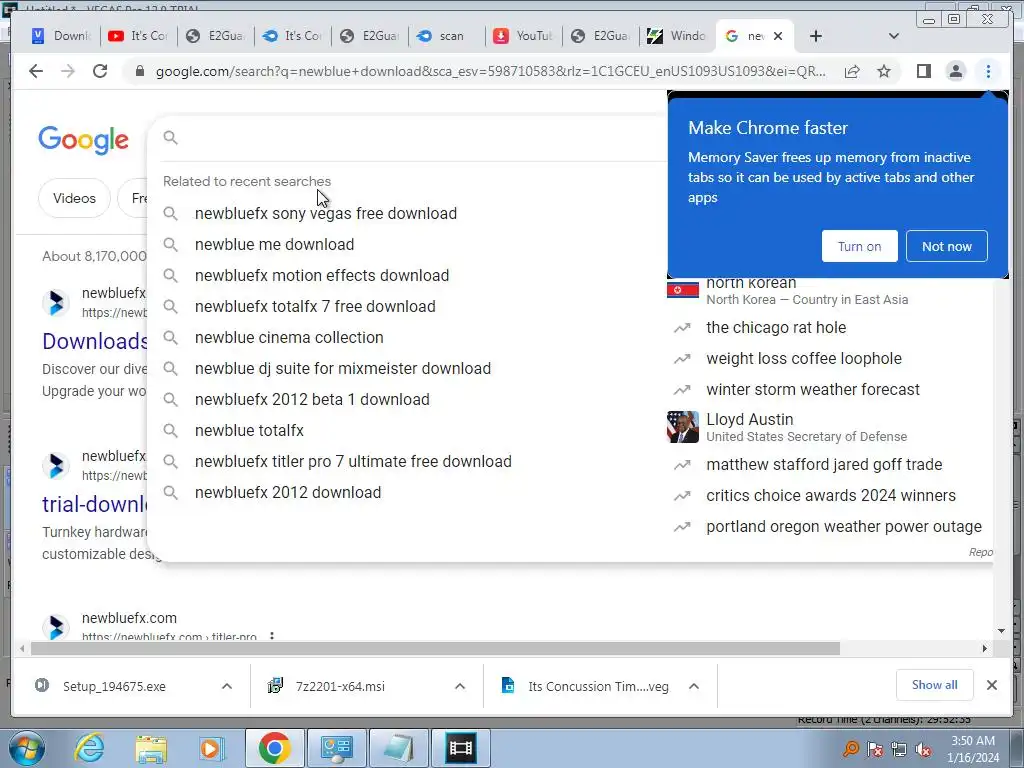Open downloaded file Setup_194675.exe
The width and height of the screenshot is (1024, 768).
(x=114, y=686)
